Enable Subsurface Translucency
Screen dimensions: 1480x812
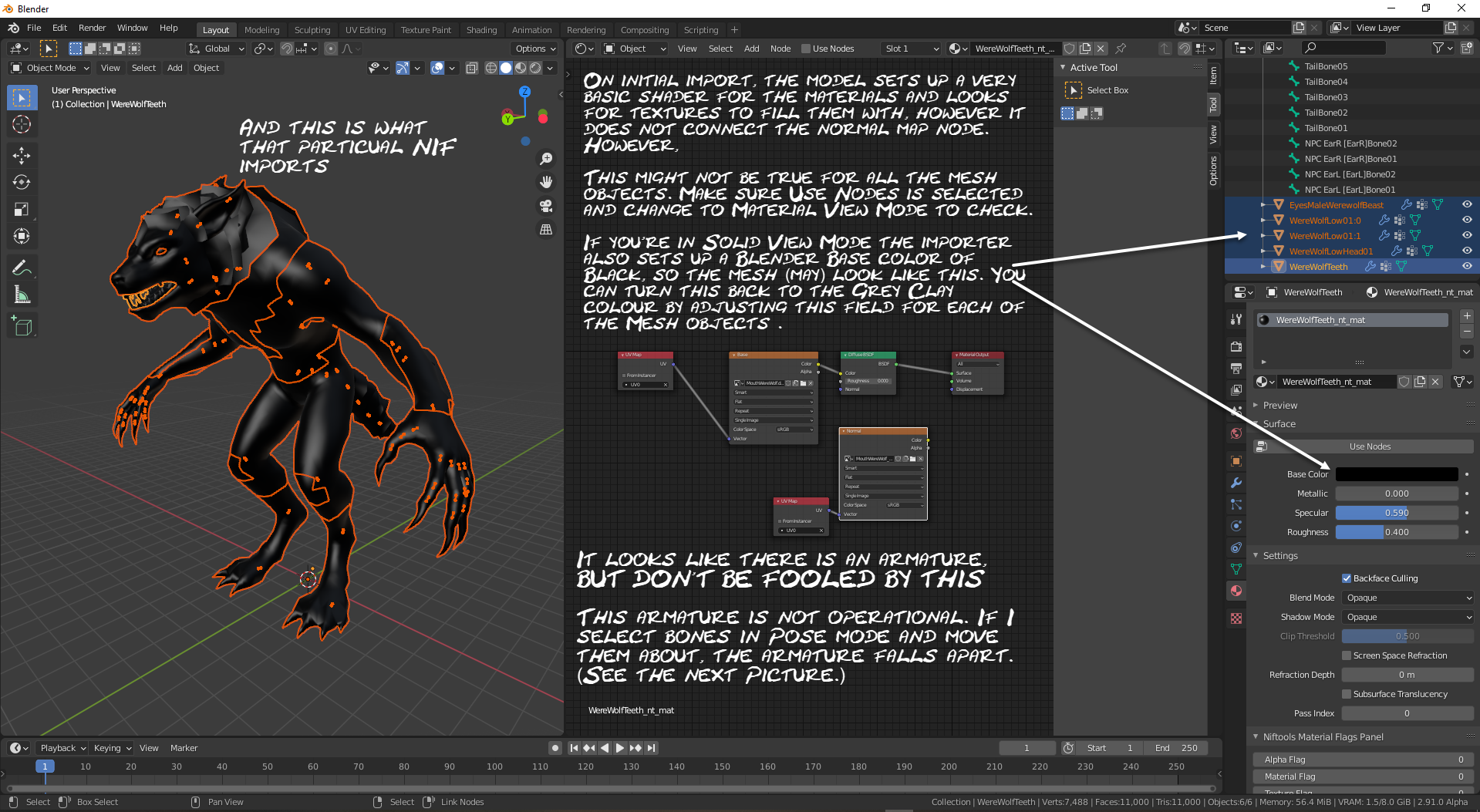tap(1347, 694)
